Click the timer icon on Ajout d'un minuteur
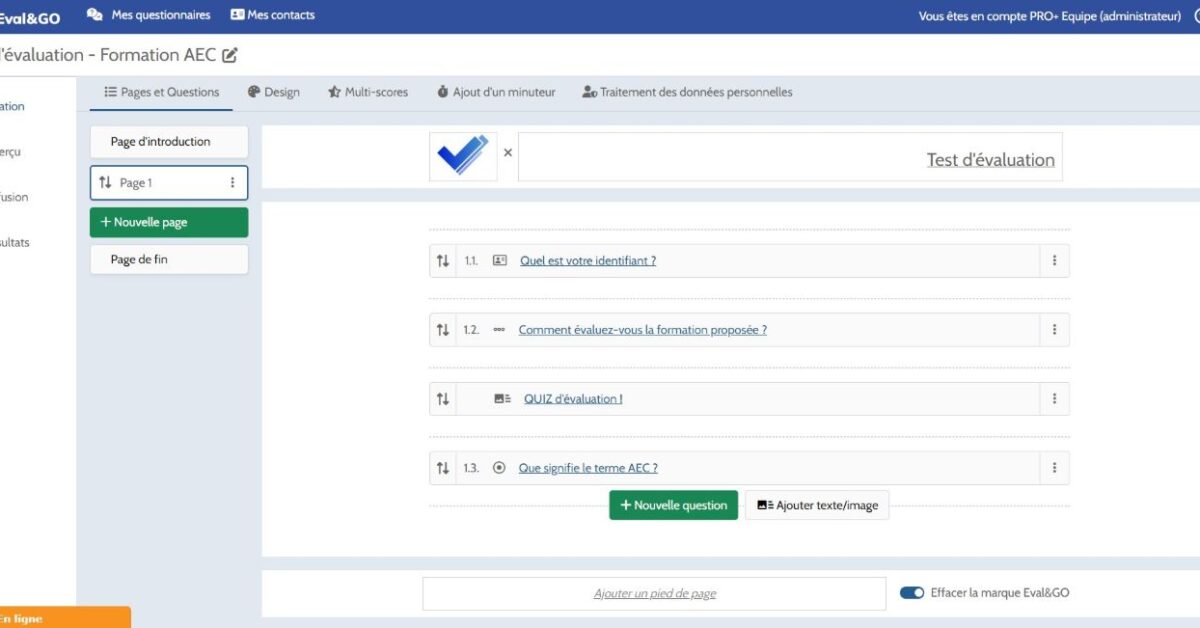This screenshot has width=1200, height=628. click(x=442, y=91)
